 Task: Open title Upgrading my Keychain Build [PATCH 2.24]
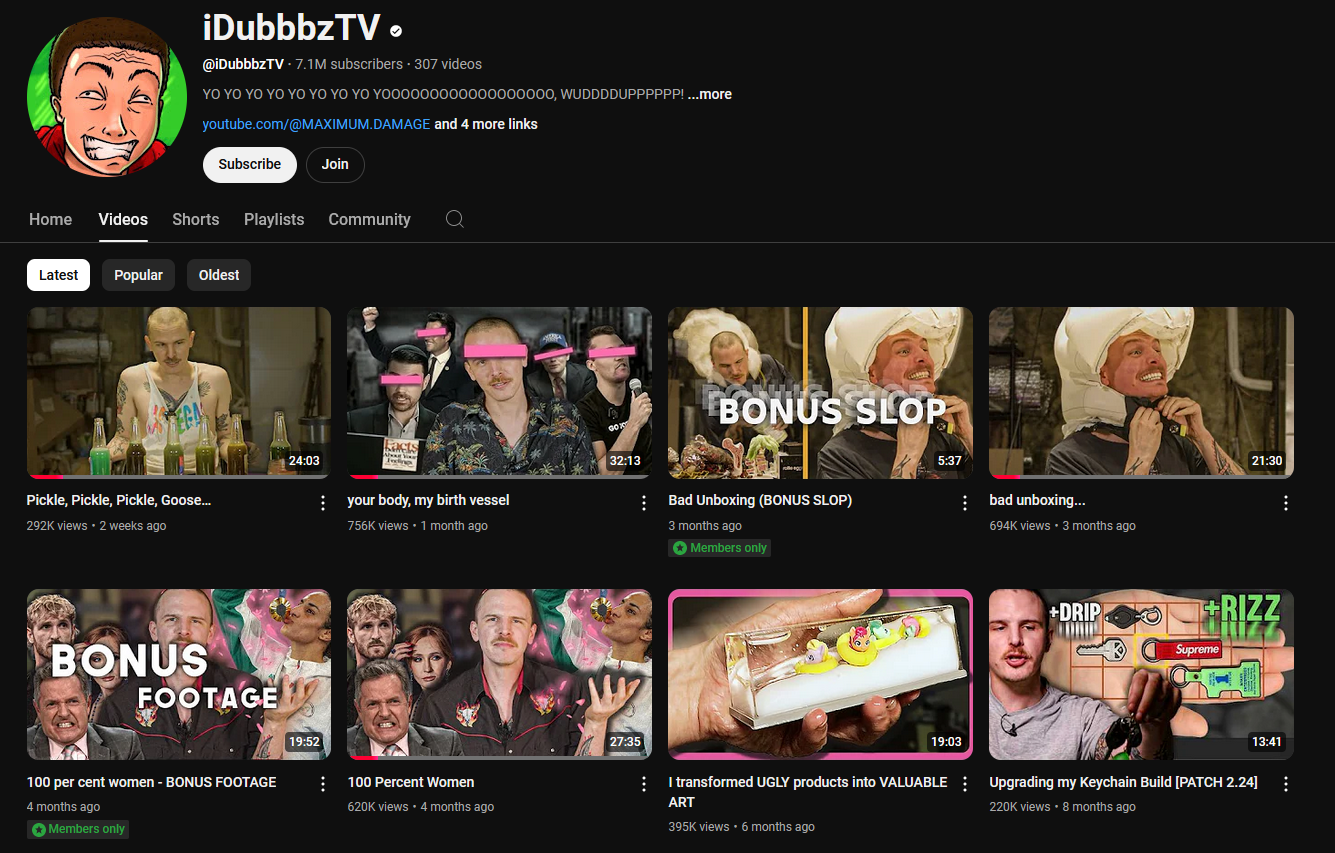pyautogui.click(x=1124, y=782)
